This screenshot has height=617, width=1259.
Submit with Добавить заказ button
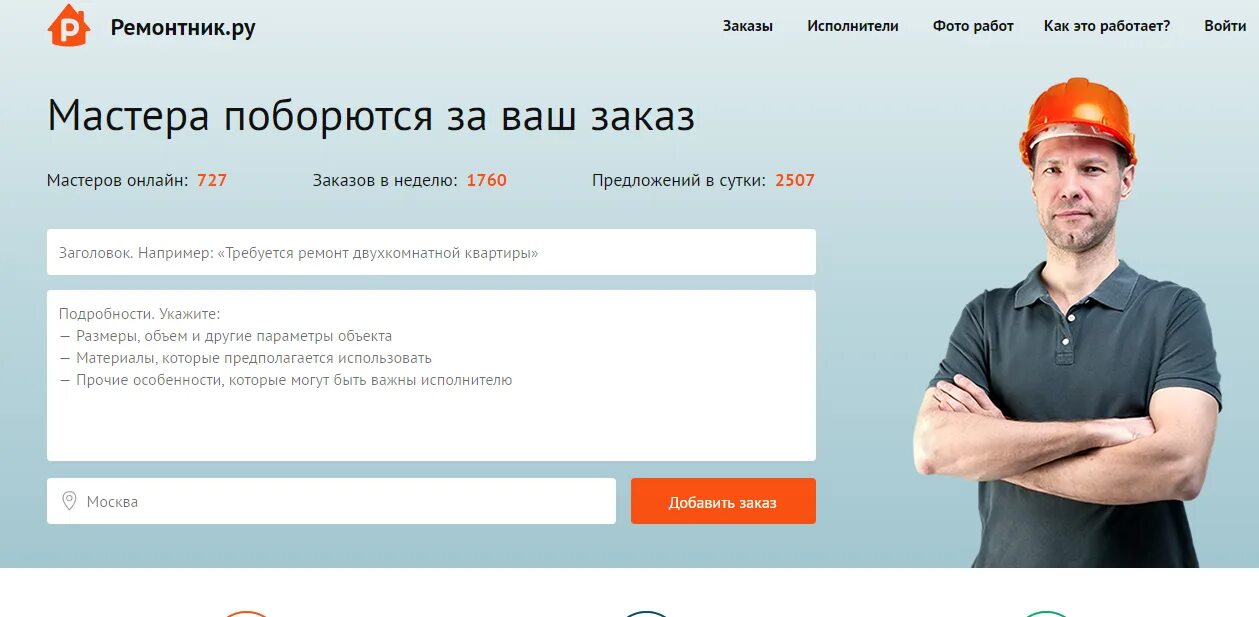[x=723, y=501]
